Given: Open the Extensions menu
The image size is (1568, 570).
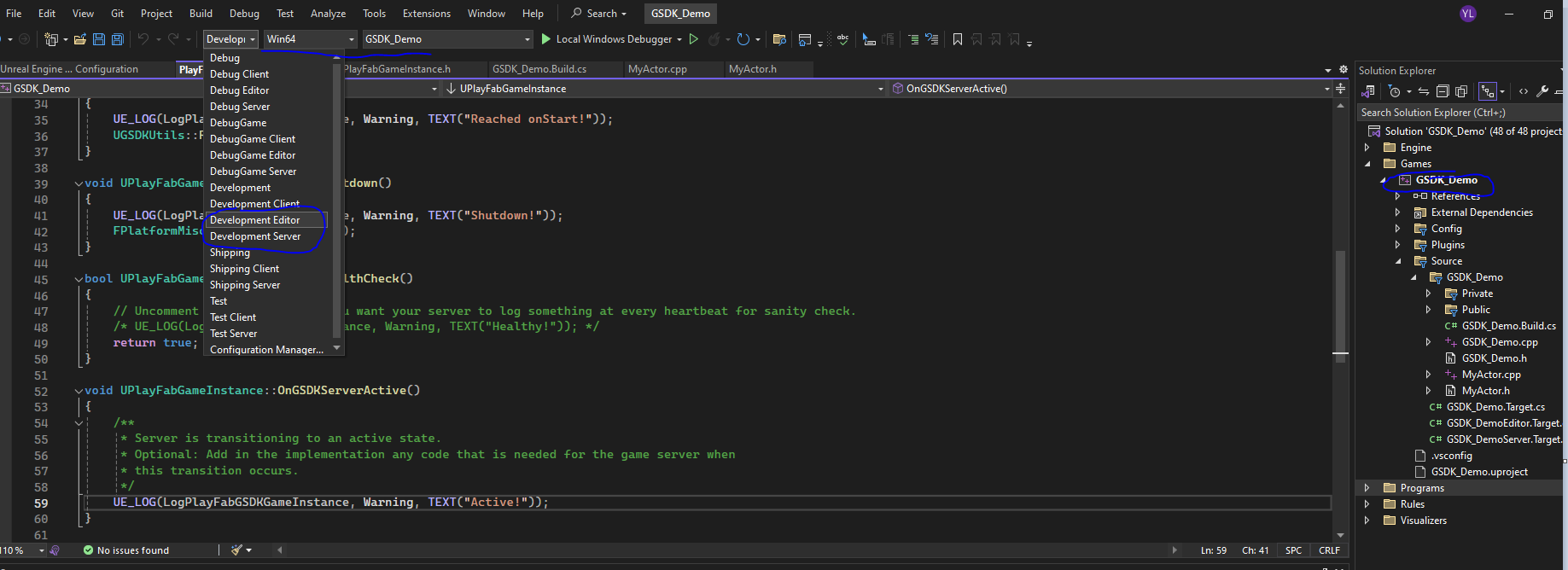Looking at the screenshot, I should point(427,14).
